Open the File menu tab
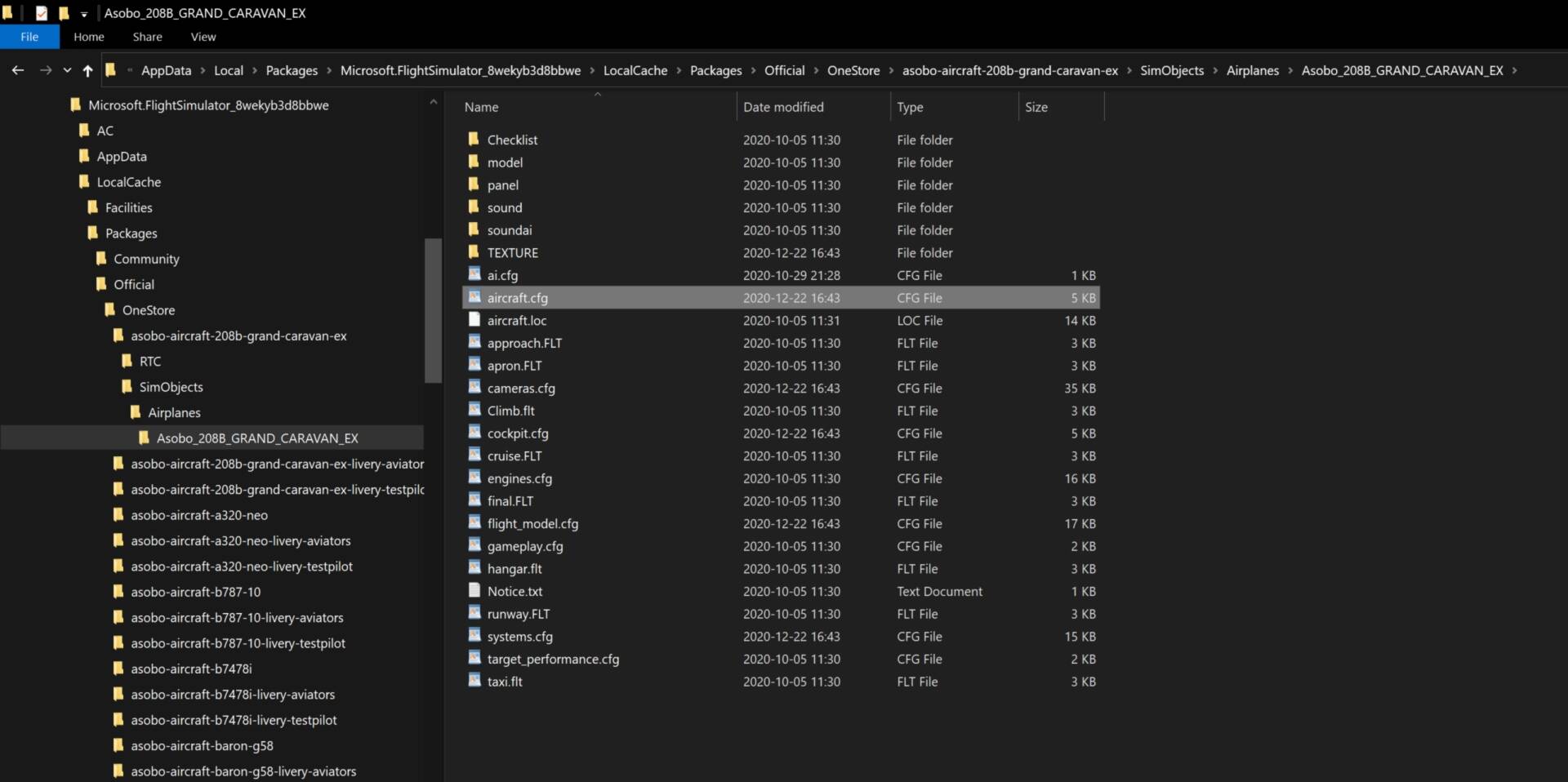The width and height of the screenshot is (1568, 782). [29, 37]
